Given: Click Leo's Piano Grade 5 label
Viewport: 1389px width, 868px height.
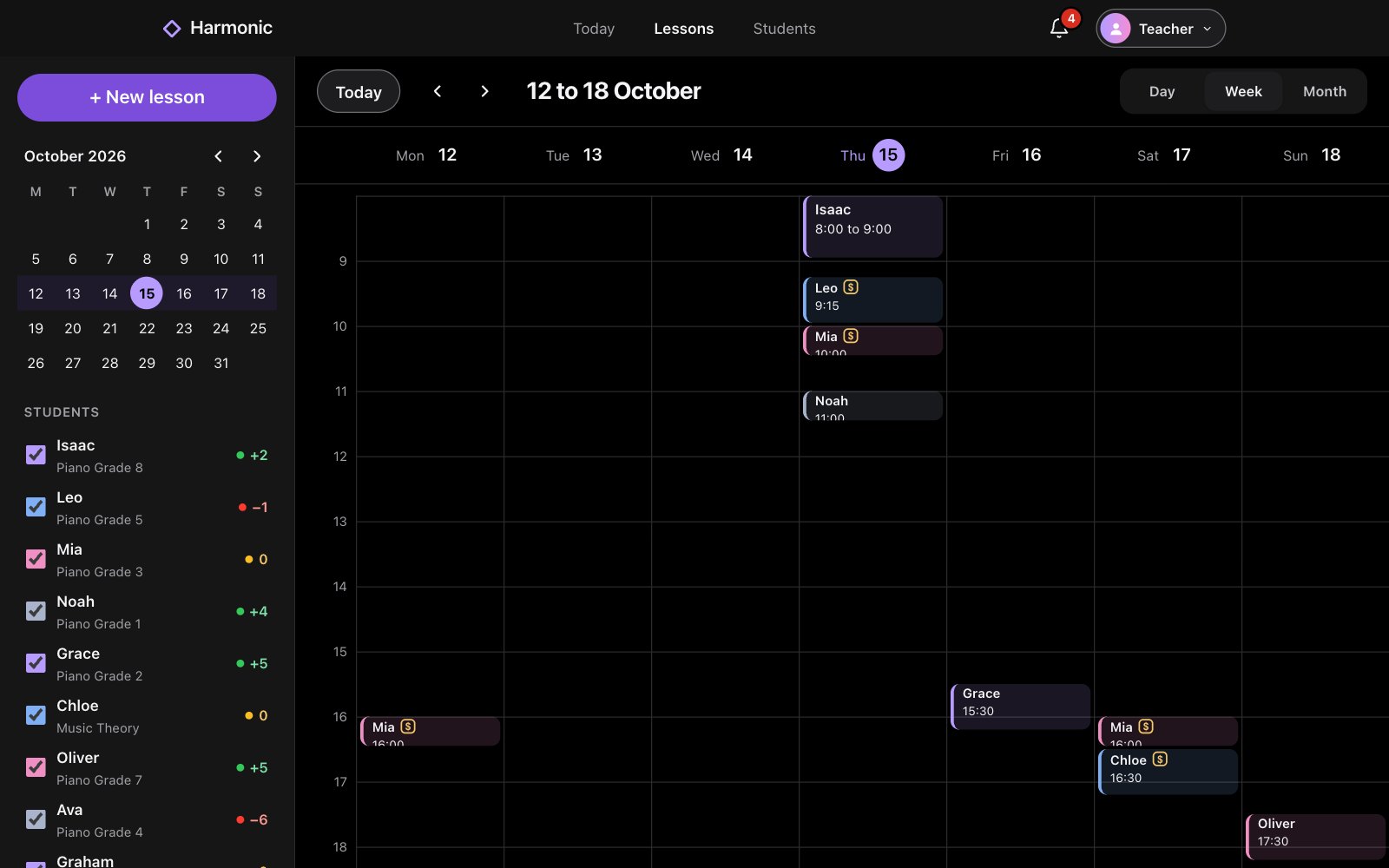Looking at the screenshot, I should point(100,520).
